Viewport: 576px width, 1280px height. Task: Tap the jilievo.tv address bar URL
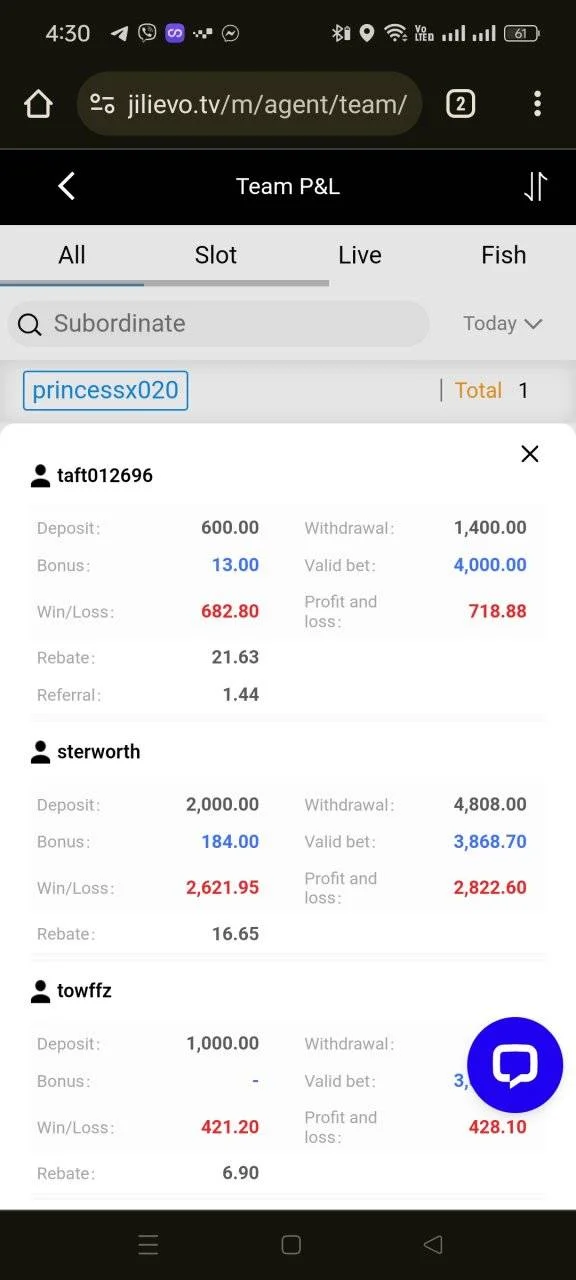coord(267,104)
